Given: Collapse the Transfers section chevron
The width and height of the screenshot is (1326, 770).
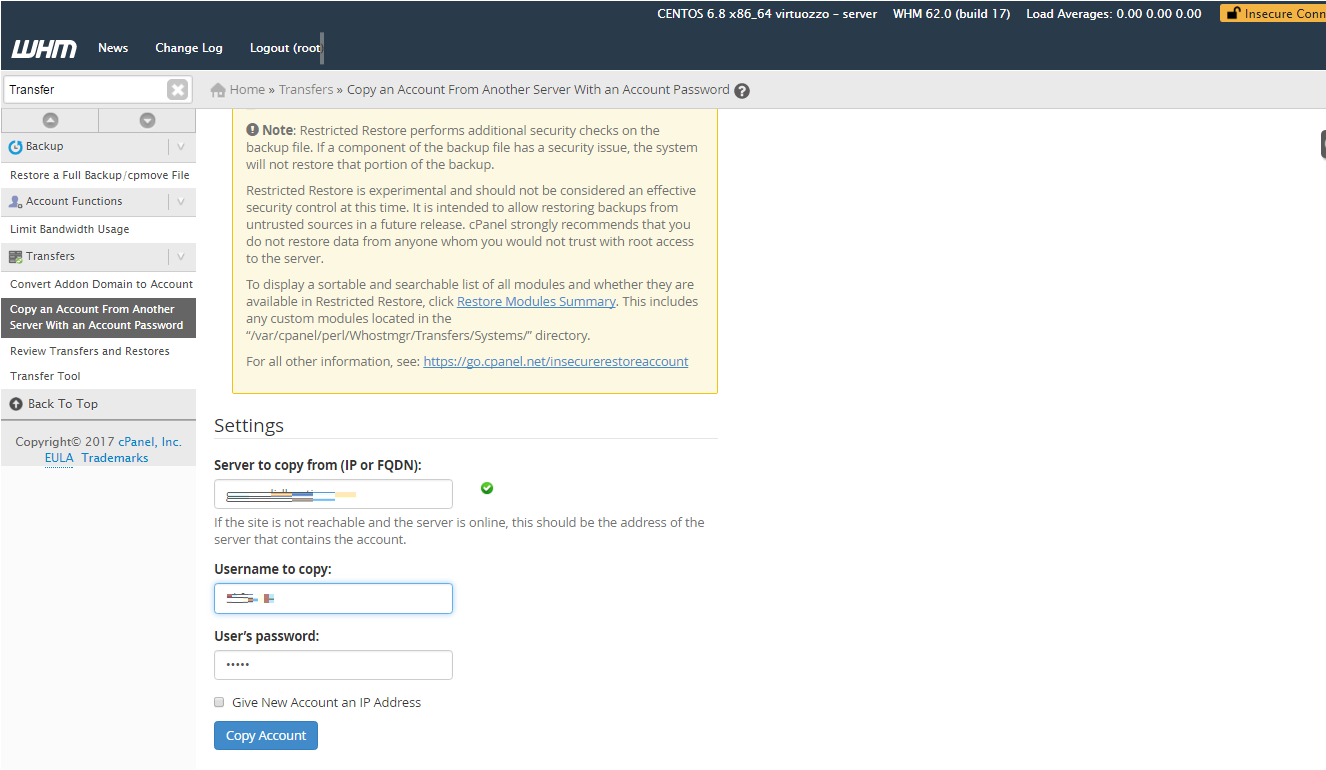Looking at the screenshot, I should pyautogui.click(x=181, y=257).
